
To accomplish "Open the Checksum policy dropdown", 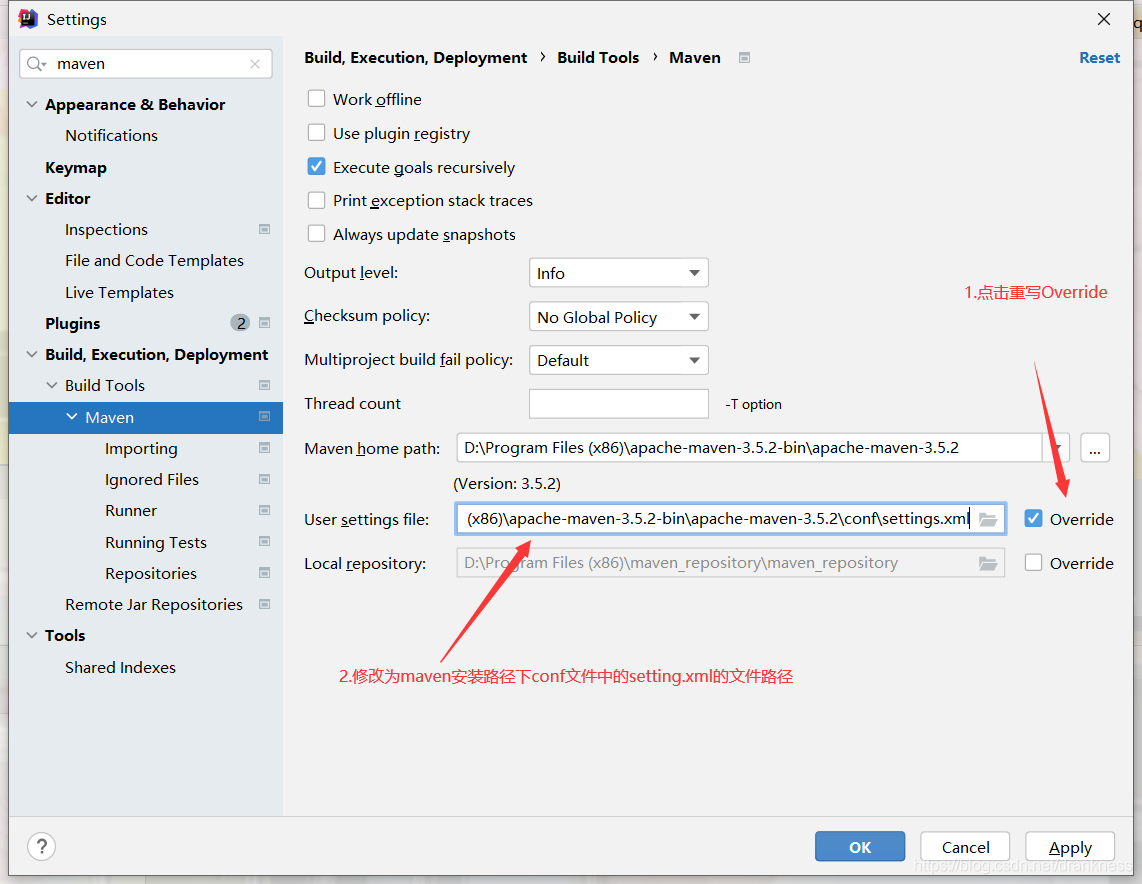I will (x=618, y=317).
